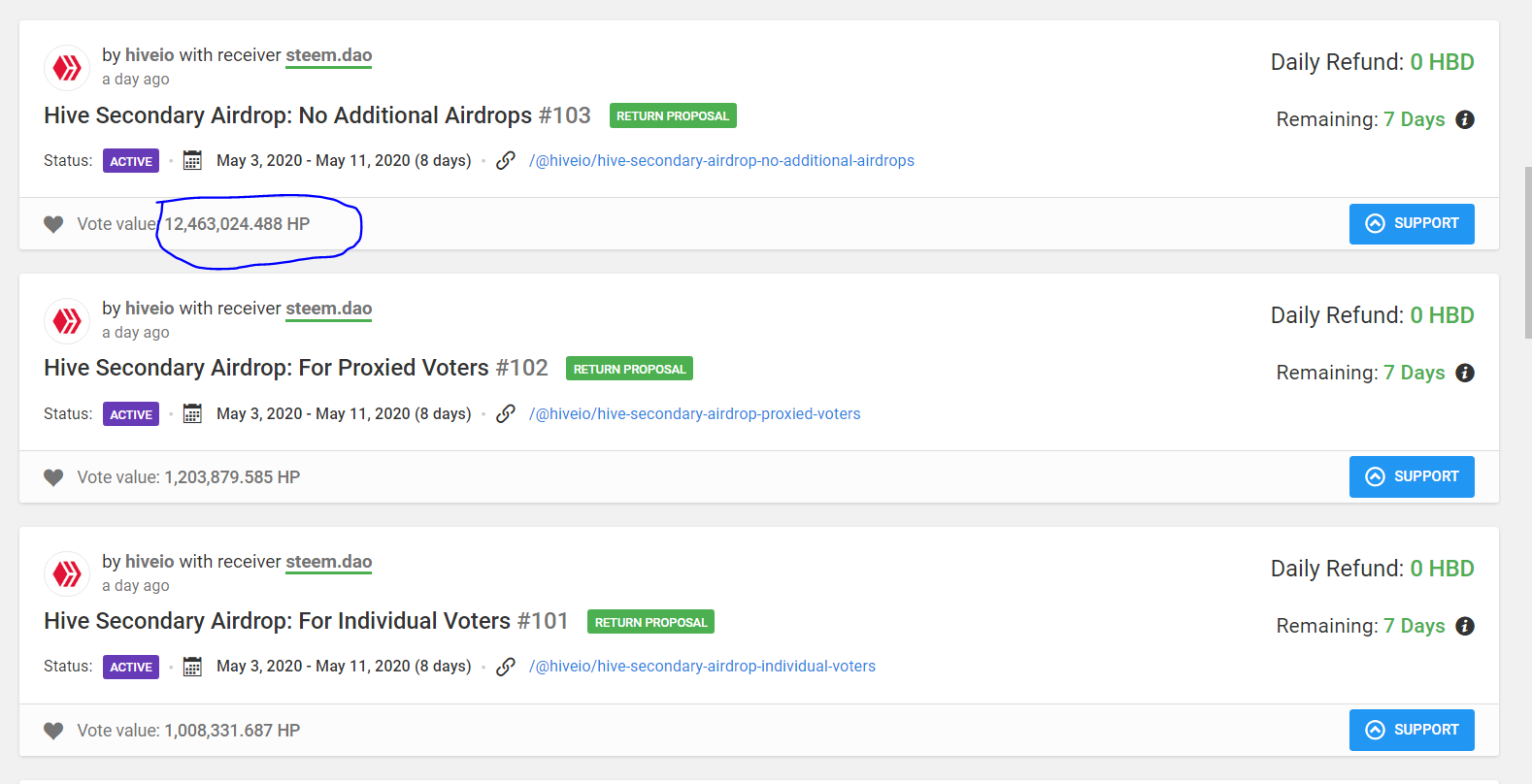The image size is (1532, 784).
Task: Click info icon beside Remaining on #102
Action: coord(1465,373)
